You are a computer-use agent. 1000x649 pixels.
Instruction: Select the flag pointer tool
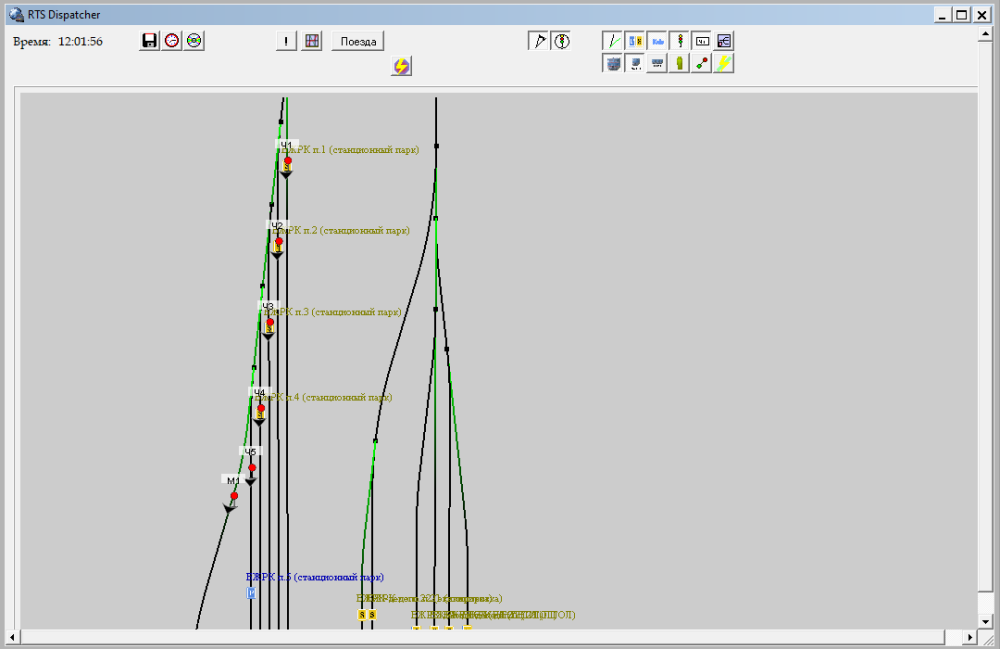[538, 41]
